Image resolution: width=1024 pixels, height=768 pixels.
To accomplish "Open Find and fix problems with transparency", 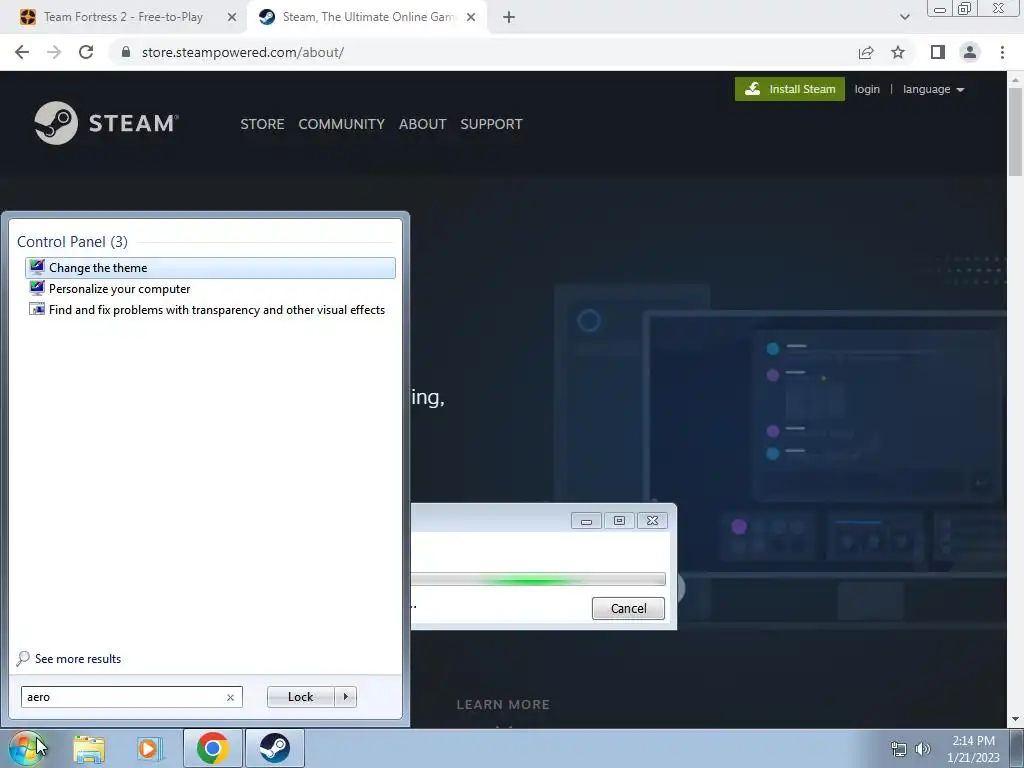I will [x=207, y=310].
